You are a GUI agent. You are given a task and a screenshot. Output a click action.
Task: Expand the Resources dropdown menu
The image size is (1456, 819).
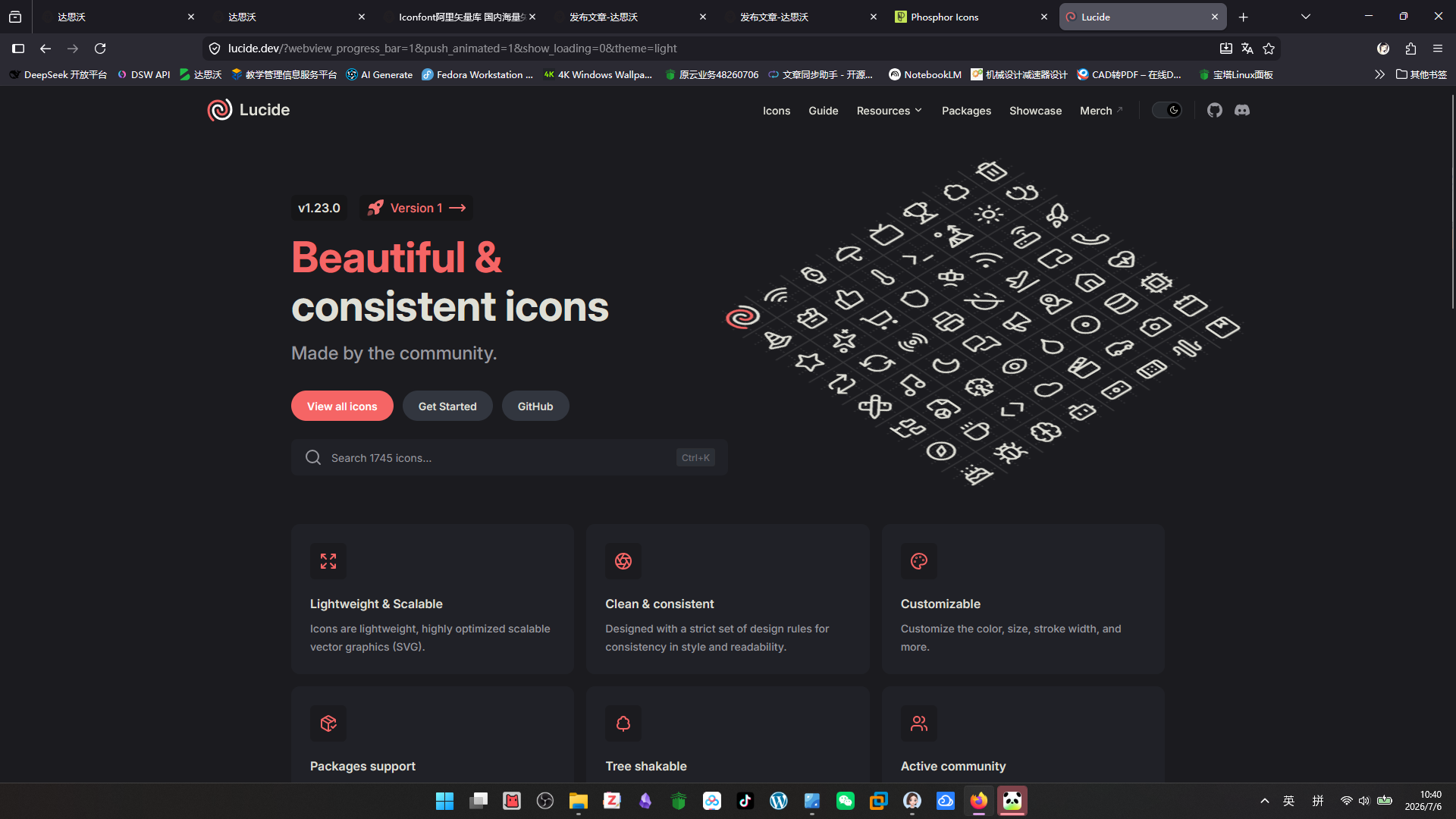(889, 111)
